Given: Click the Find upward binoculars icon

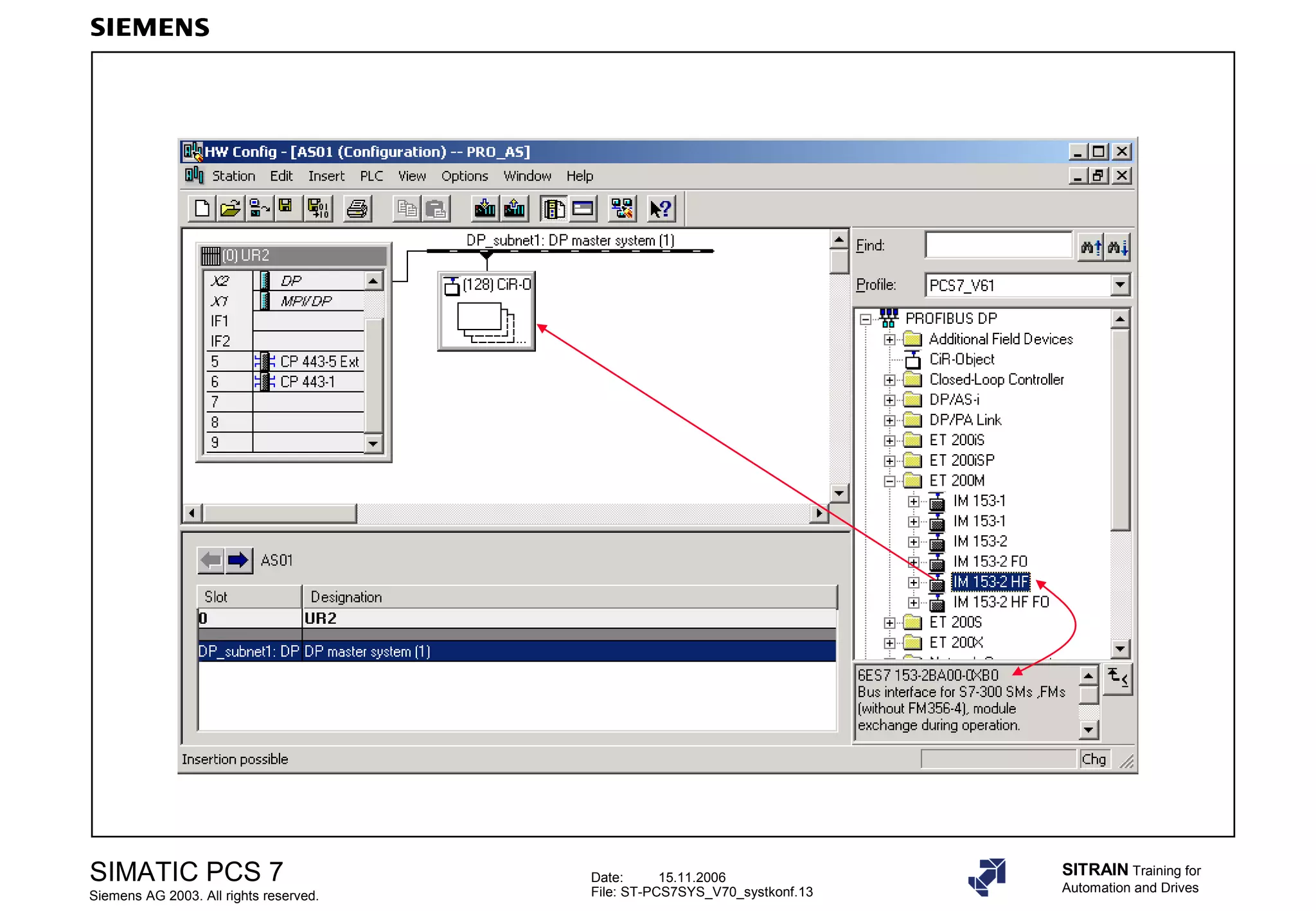Looking at the screenshot, I should click(1090, 247).
